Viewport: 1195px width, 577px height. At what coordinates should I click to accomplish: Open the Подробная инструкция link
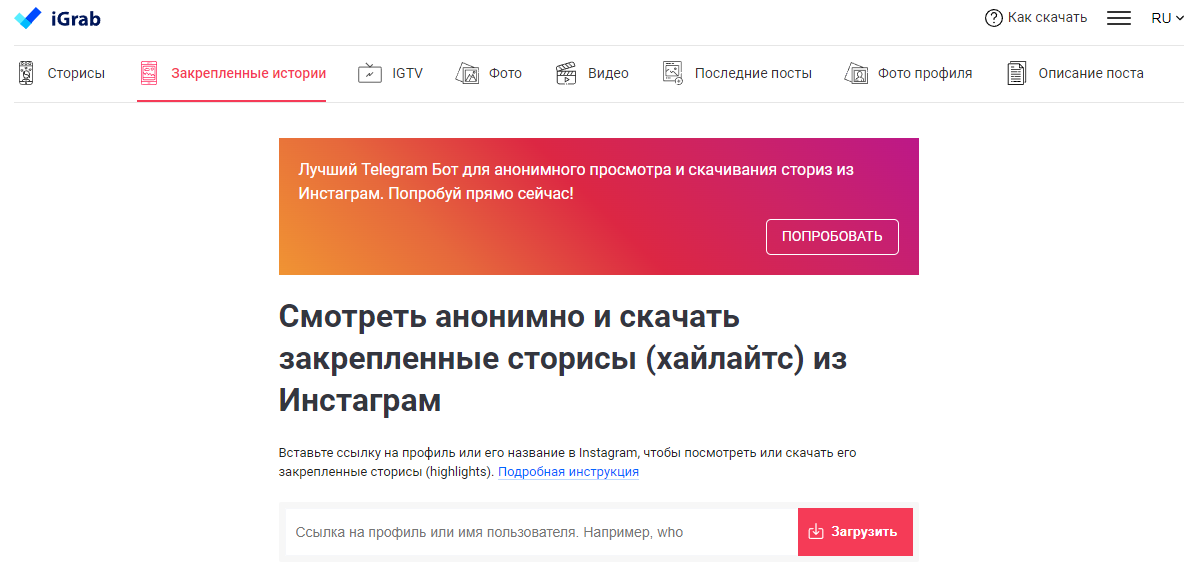568,472
